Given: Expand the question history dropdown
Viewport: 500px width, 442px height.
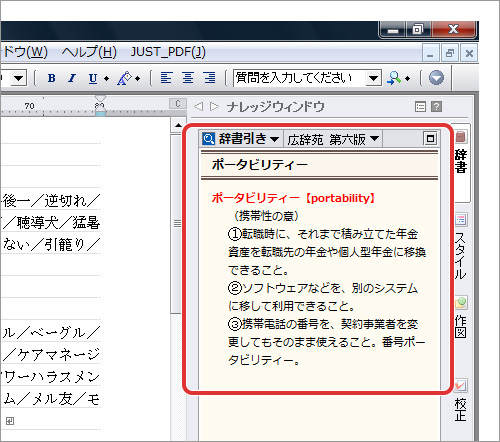Looking at the screenshot, I should (x=373, y=78).
